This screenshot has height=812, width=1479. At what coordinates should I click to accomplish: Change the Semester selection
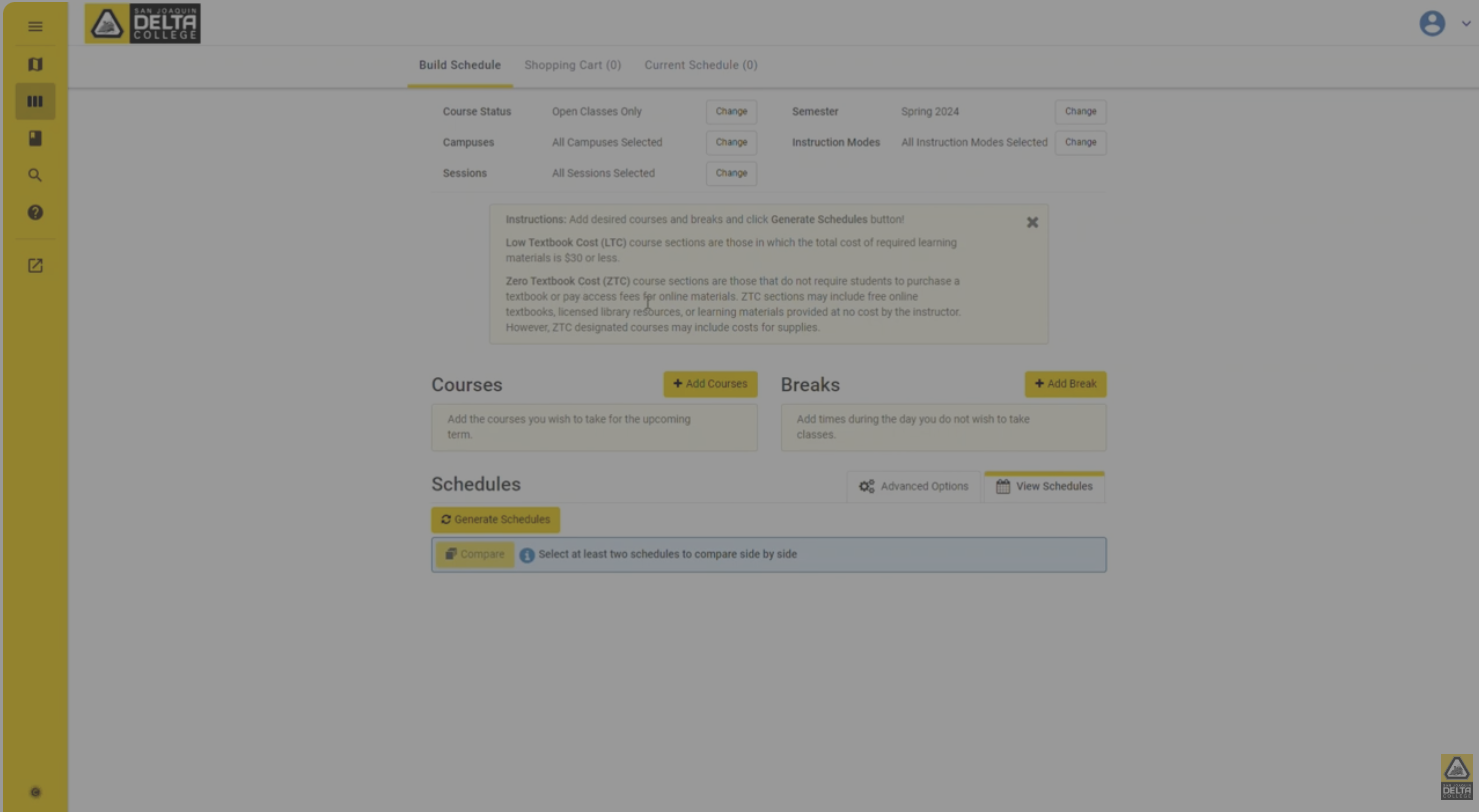(x=1080, y=112)
